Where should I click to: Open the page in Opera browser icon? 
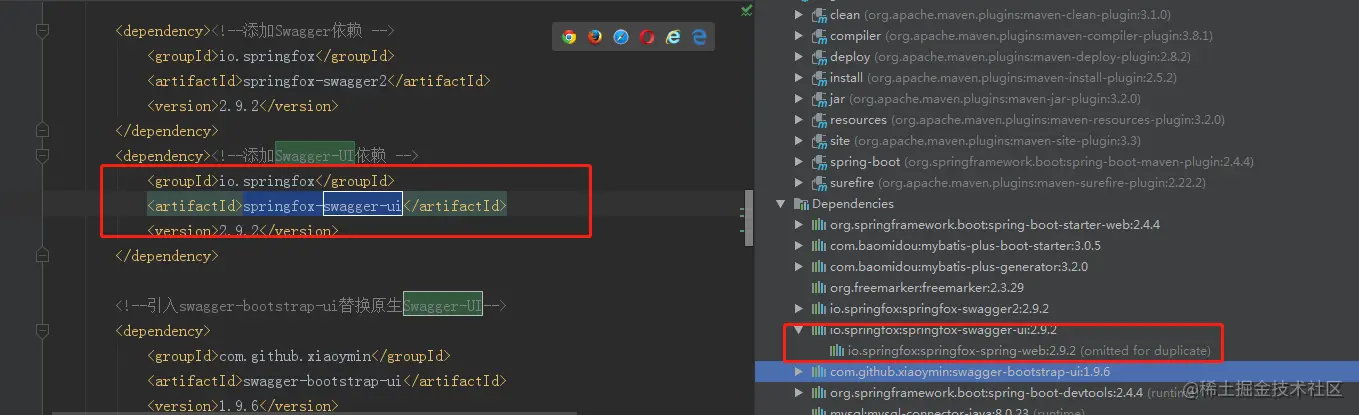(647, 37)
